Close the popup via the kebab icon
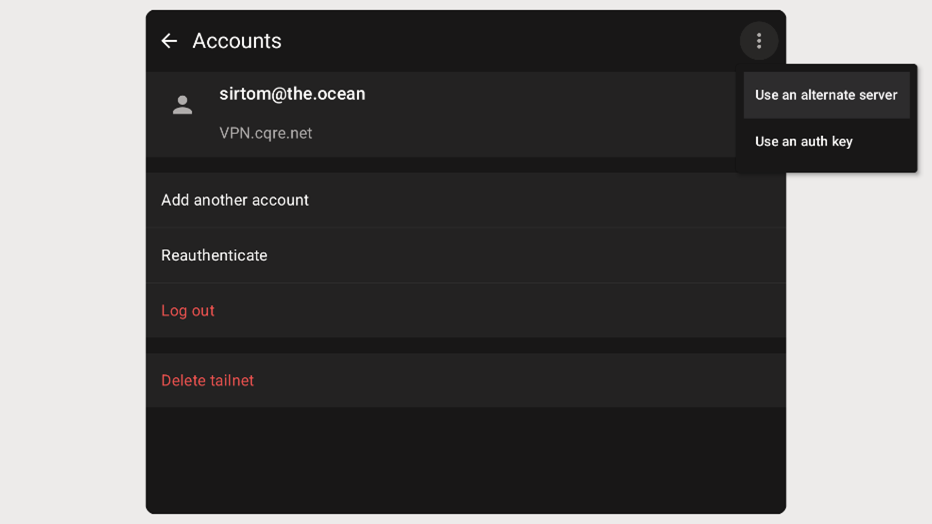Viewport: 932px width, 524px height. [x=759, y=41]
